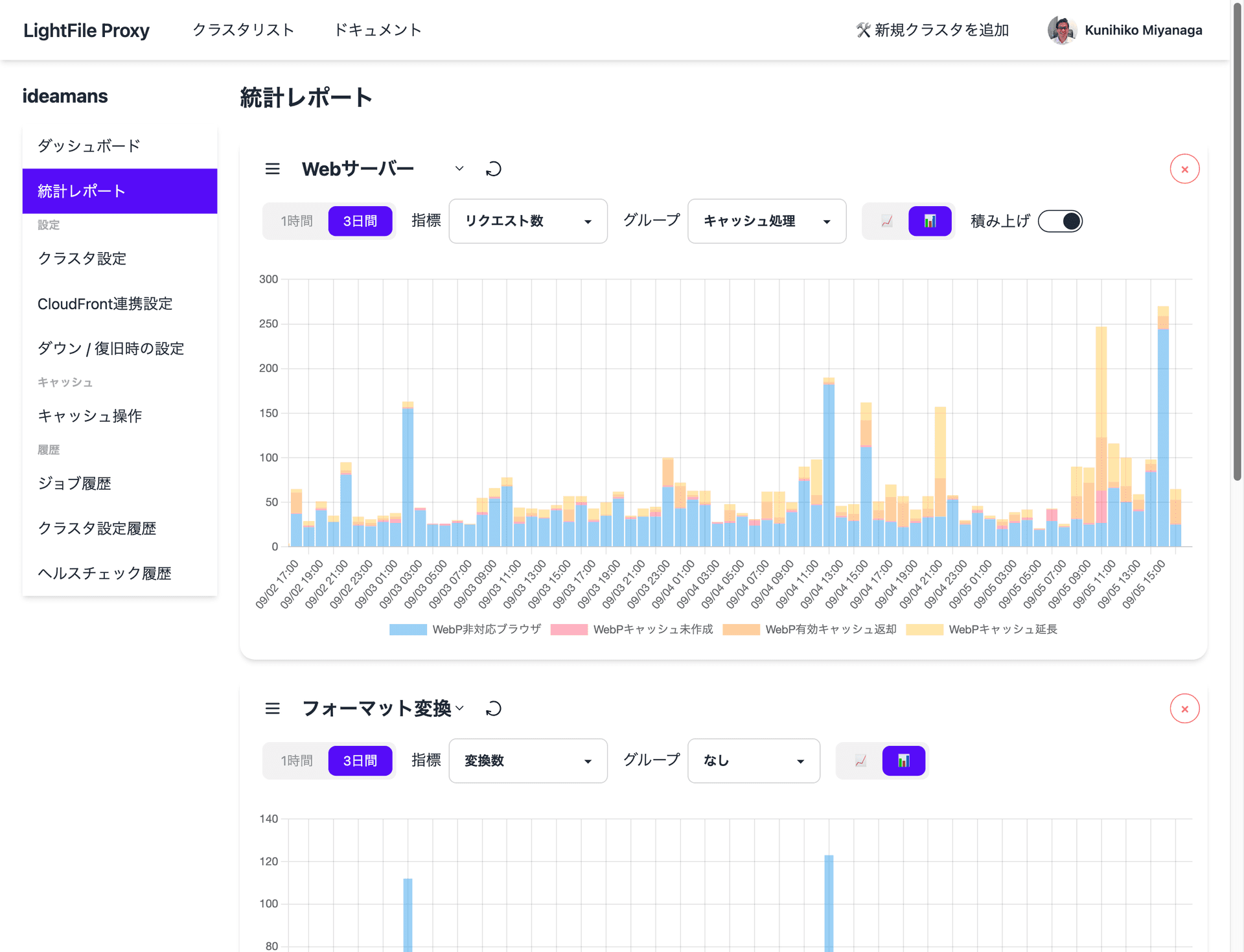Close the Webサーバー panel with red X
Image resolution: width=1244 pixels, height=952 pixels.
tap(1184, 169)
